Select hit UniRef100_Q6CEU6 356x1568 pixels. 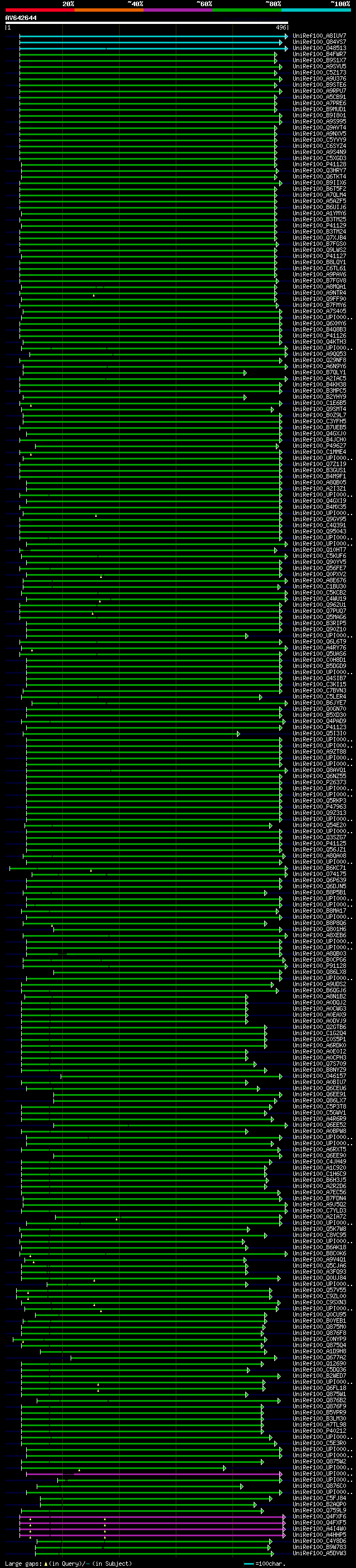pyautogui.click(x=319, y=1089)
